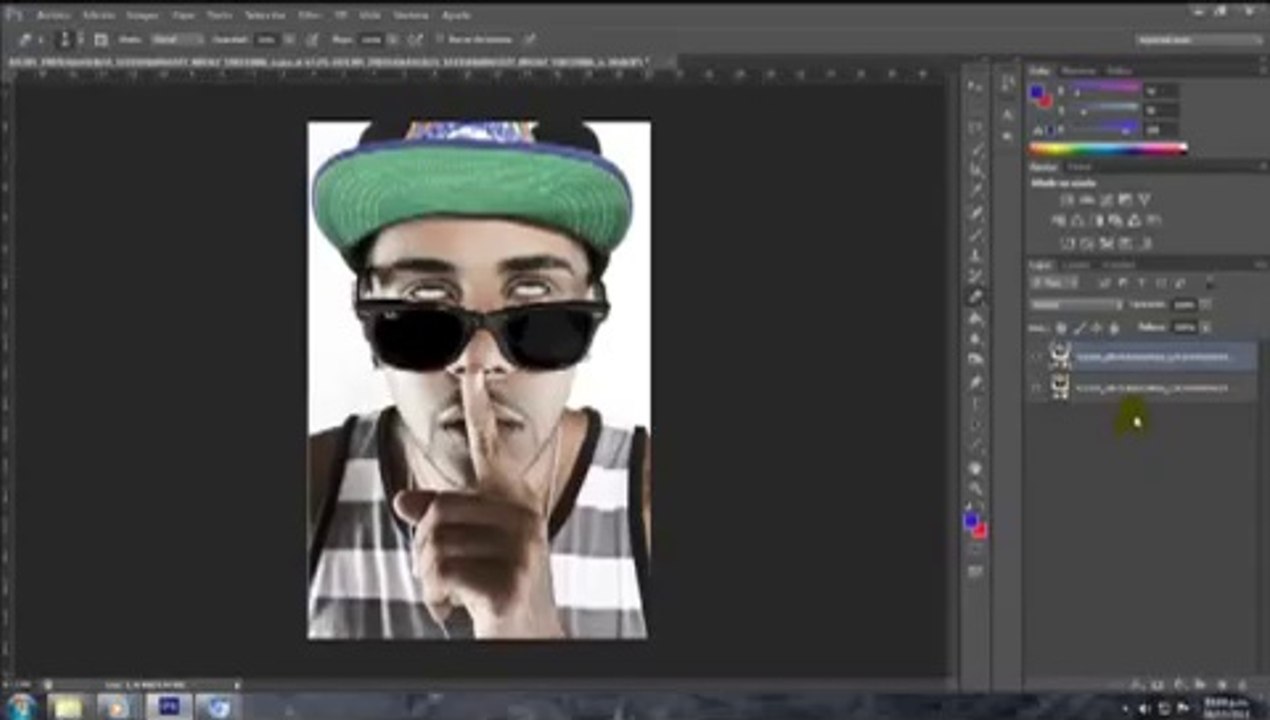Viewport: 1270px width, 720px height.
Task: Select the Eraser tool
Action: point(976,297)
